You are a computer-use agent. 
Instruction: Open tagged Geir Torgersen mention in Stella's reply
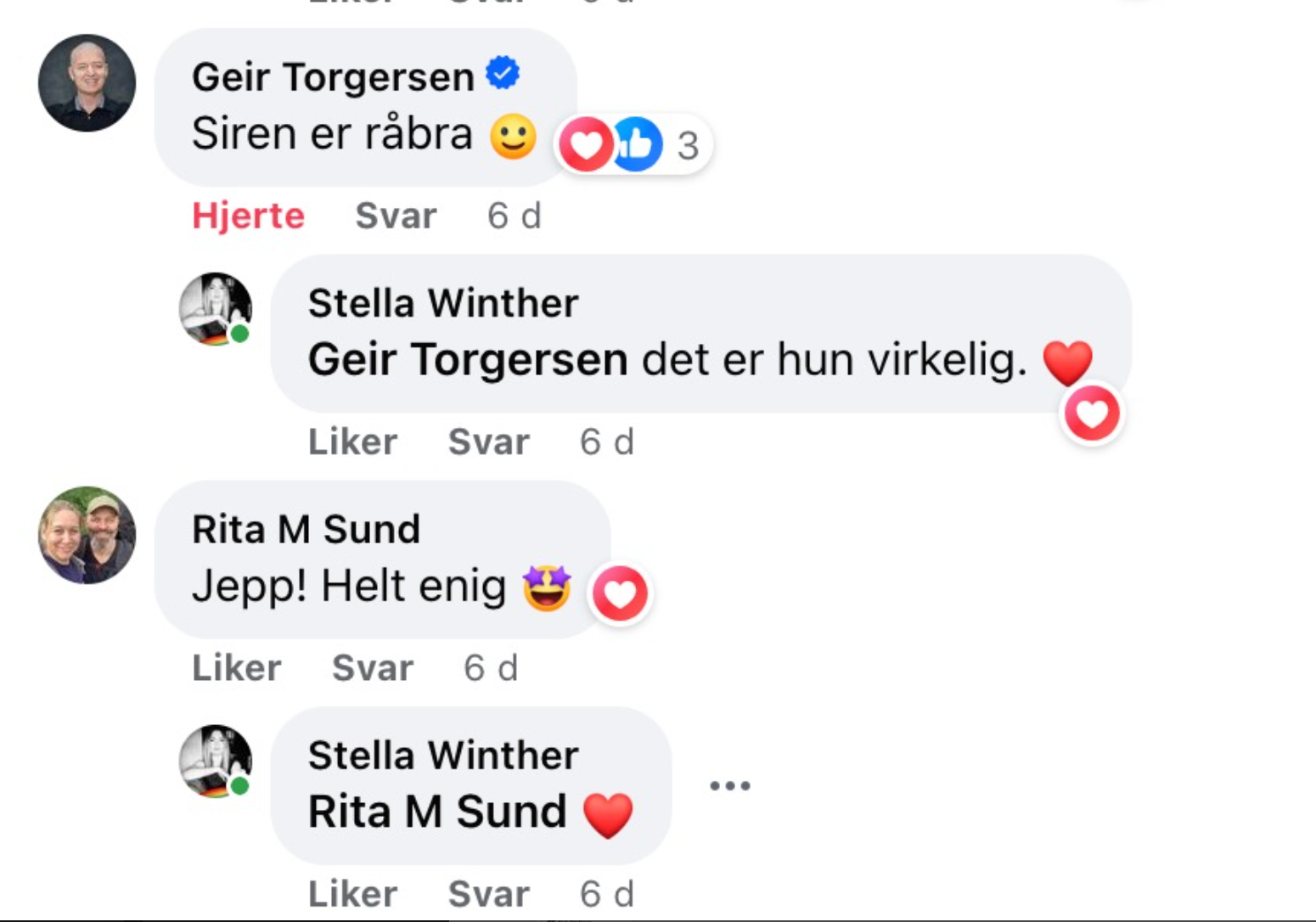(468, 359)
